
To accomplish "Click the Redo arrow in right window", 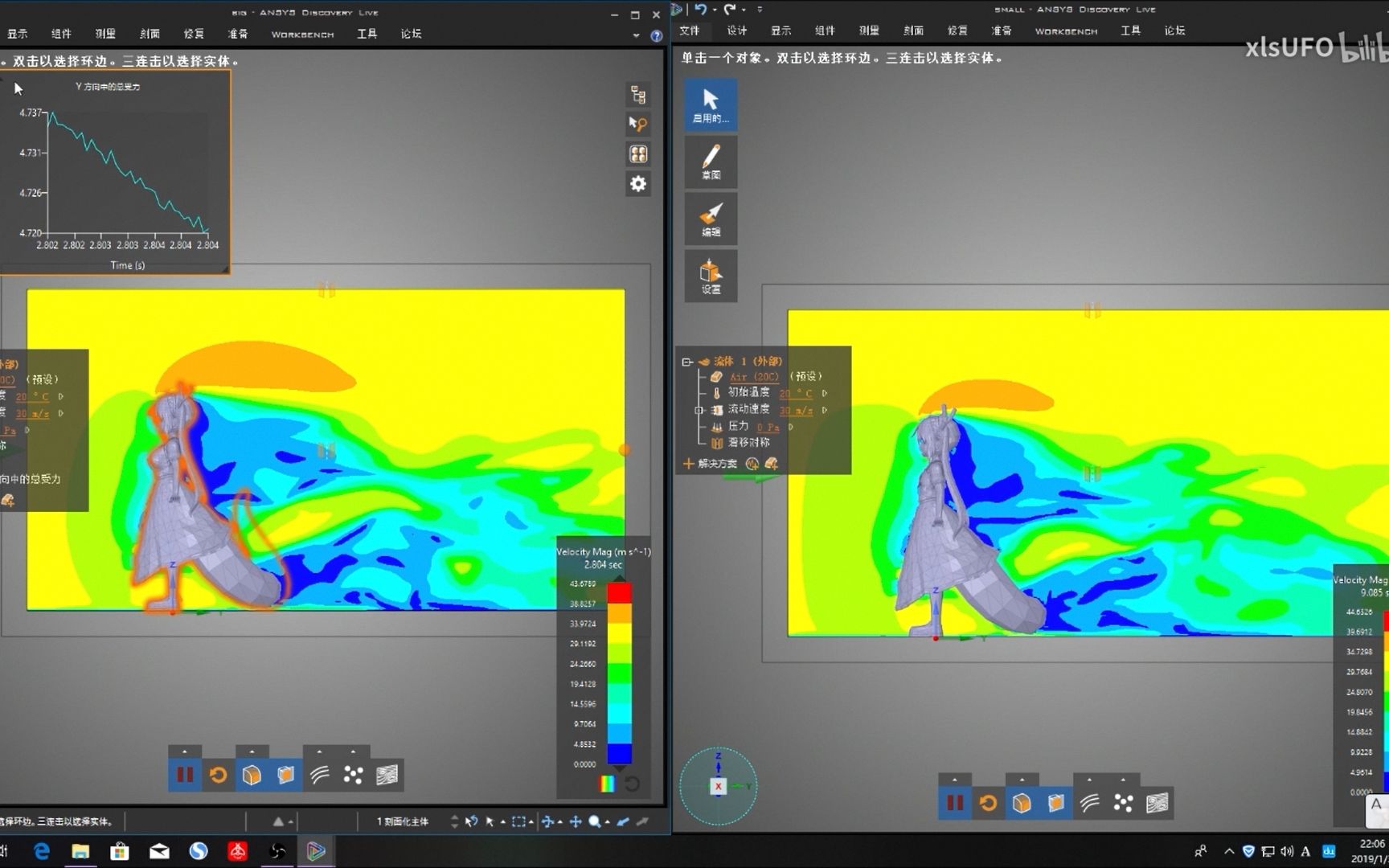I will 730,9.
